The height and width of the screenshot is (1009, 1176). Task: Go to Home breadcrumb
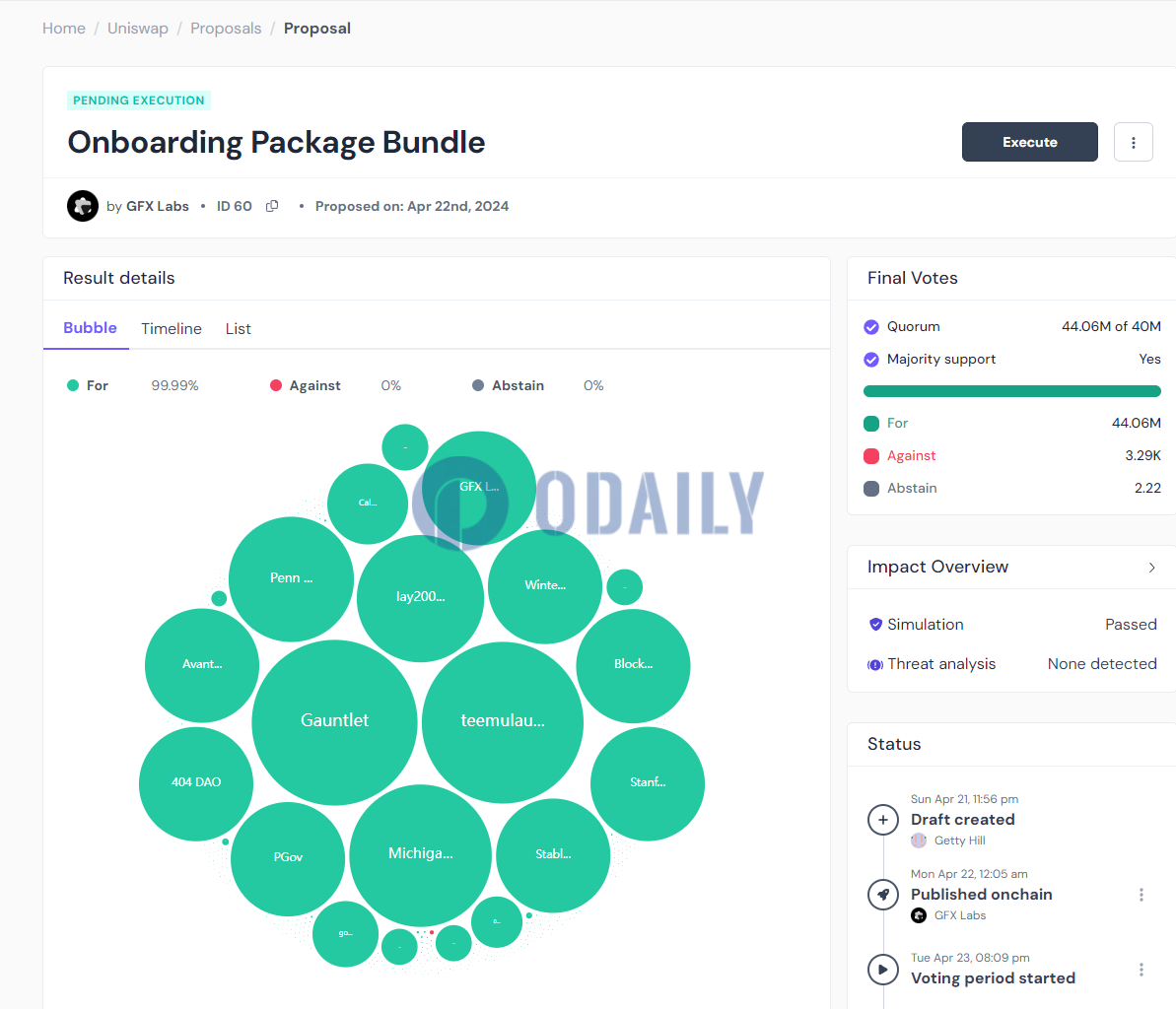pyautogui.click(x=64, y=29)
